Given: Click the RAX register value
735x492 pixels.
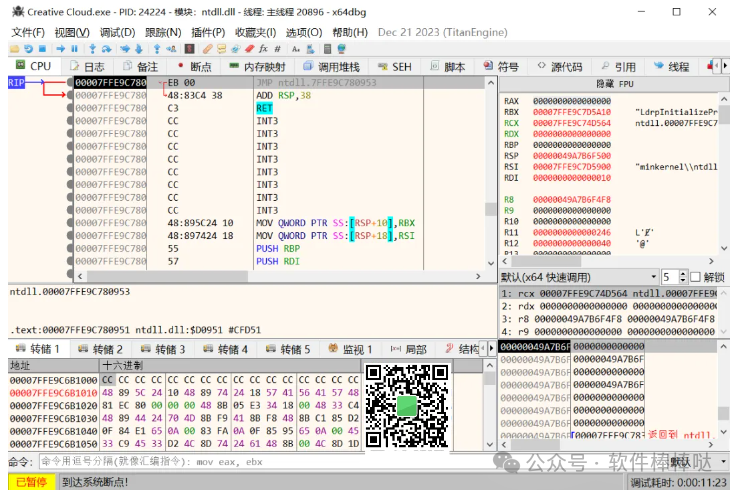Looking at the screenshot, I should click(x=571, y=101).
